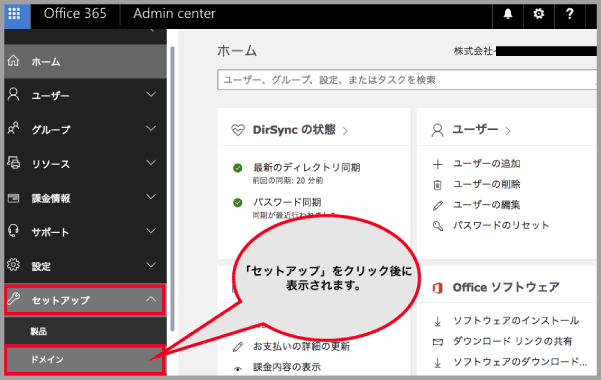Viewport: 601px width, 380px height.
Task: Open the settings gear in the top bar
Action: coord(539,14)
